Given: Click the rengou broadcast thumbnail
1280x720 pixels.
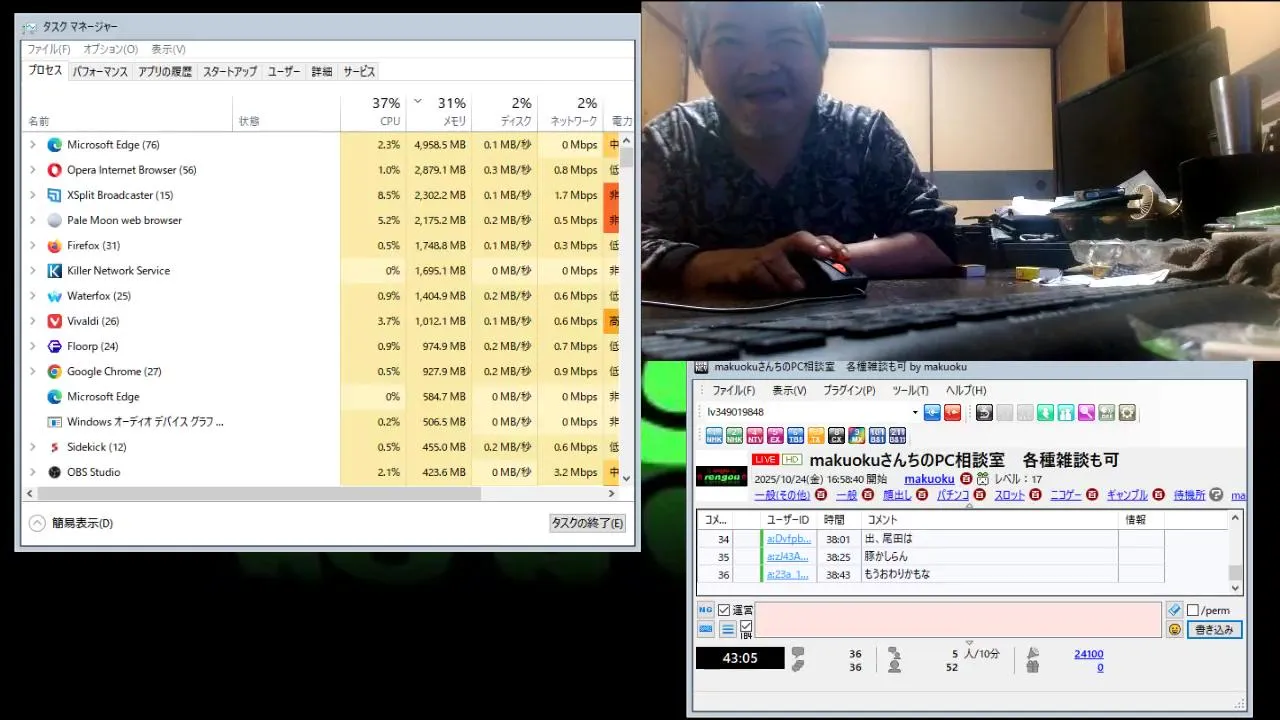Looking at the screenshot, I should pyautogui.click(x=721, y=476).
